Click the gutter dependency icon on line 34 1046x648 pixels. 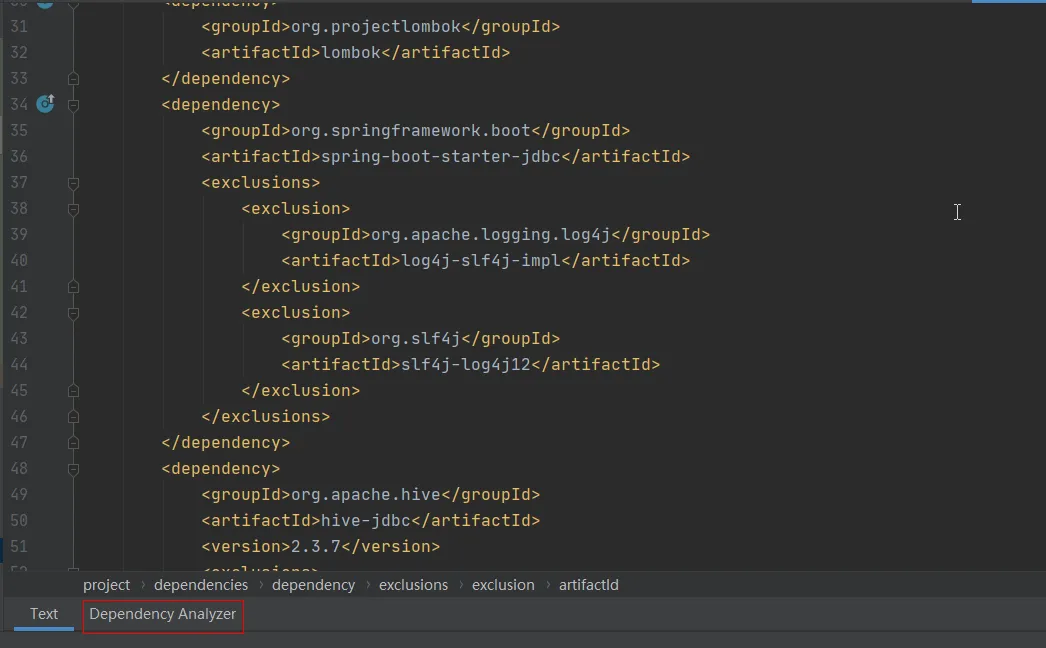click(45, 103)
